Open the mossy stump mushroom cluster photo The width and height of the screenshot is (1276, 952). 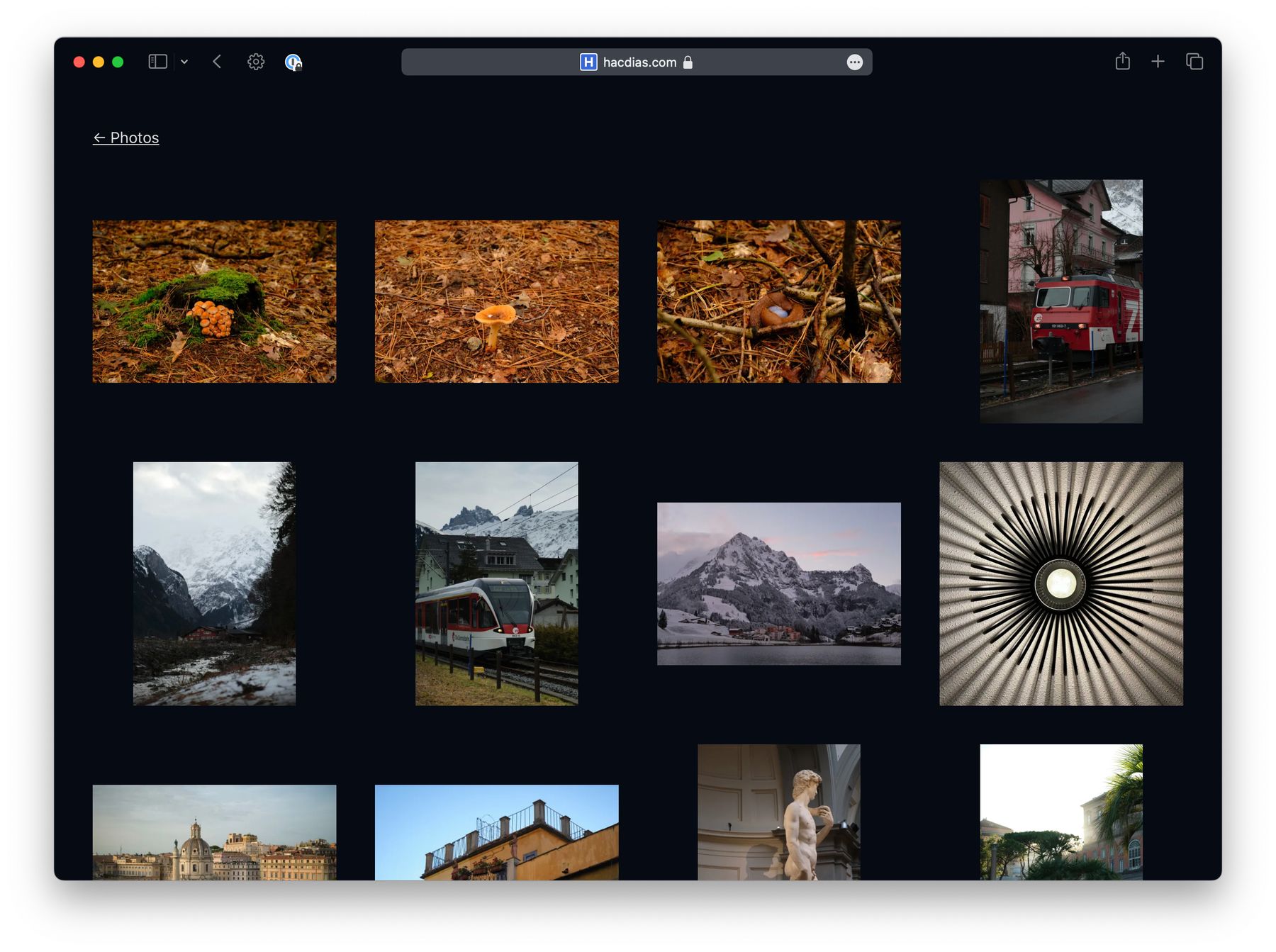click(214, 301)
